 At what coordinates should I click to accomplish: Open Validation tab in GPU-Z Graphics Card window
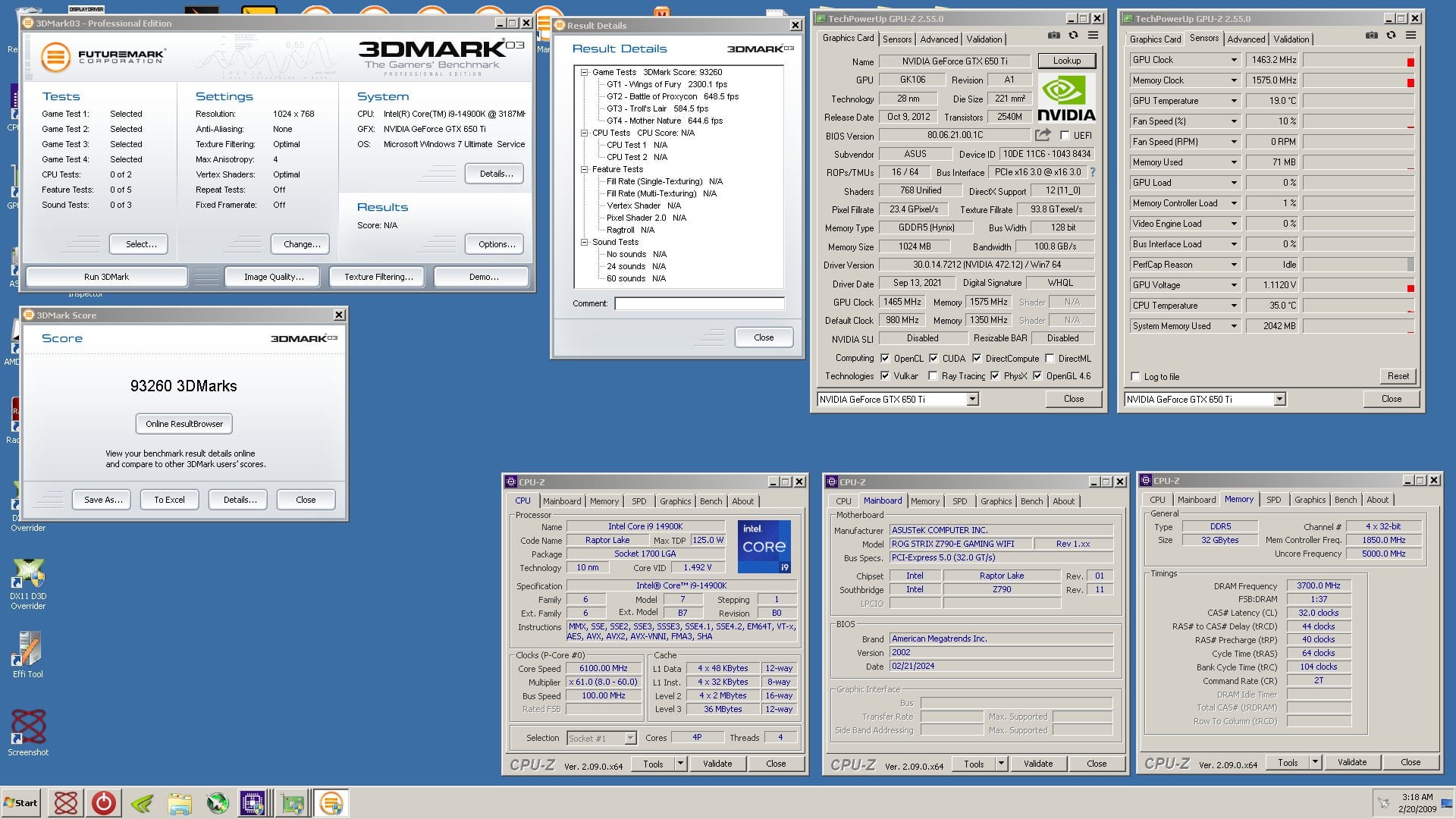984,39
